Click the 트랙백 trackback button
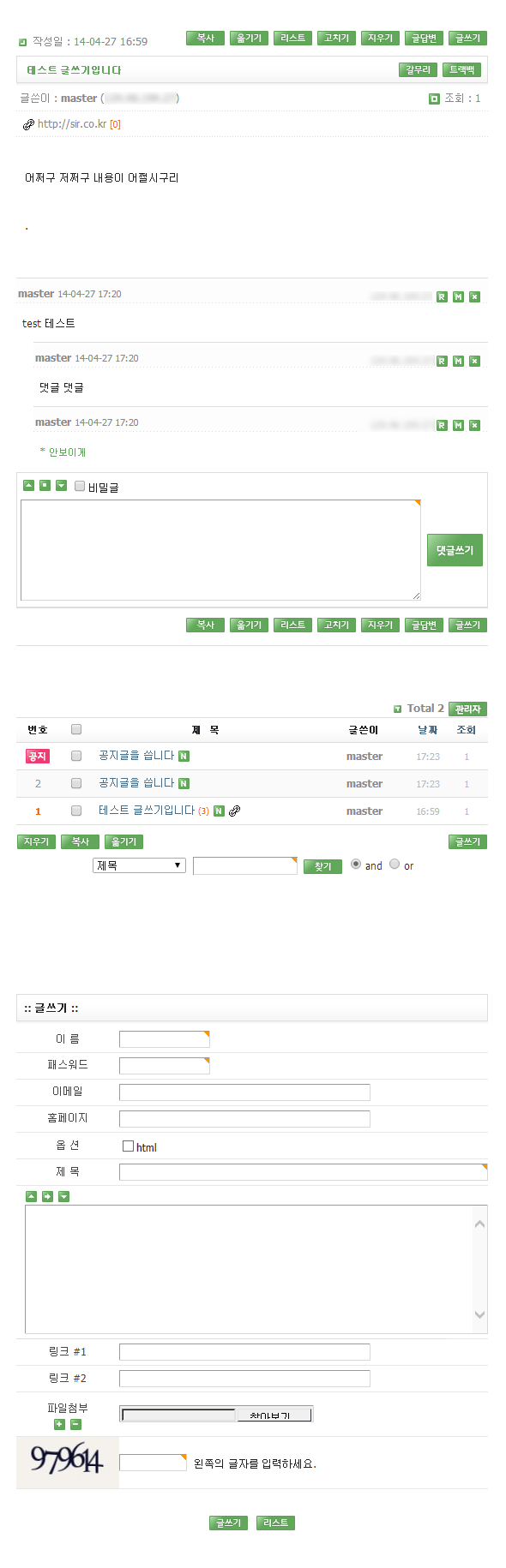The width and height of the screenshot is (506, 1568). click(x=461, y=70)
